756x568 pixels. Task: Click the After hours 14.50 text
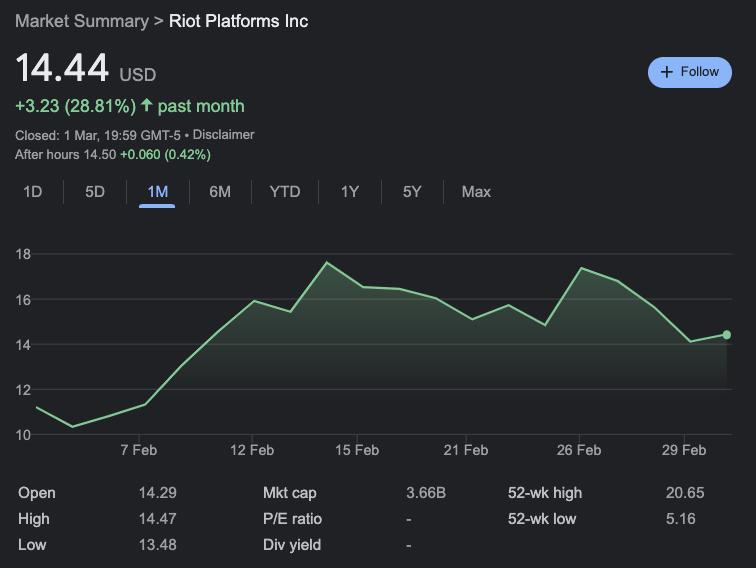[x=66, y=155]
